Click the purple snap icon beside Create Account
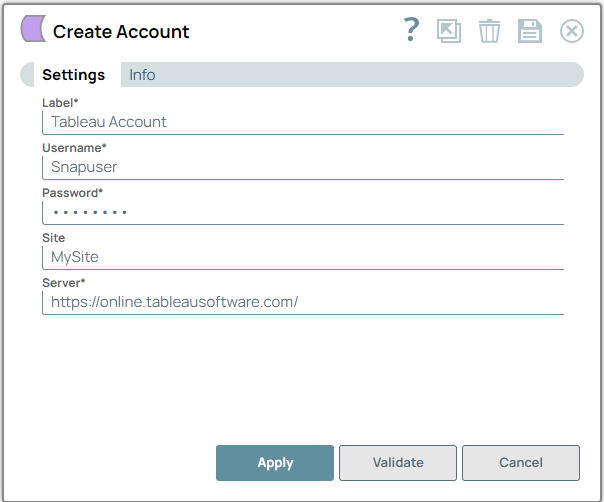 click(x=33, y=29)
